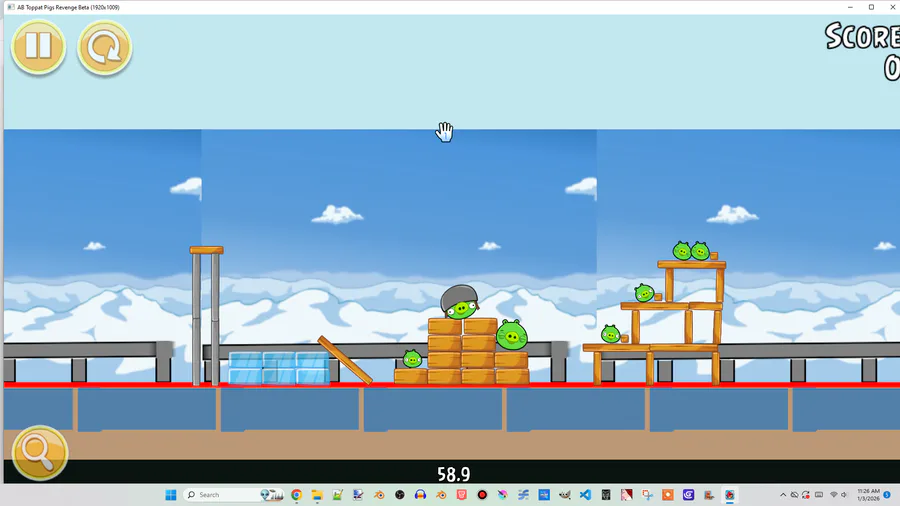
Task: Maximize the AB Toppat Pigs Revenge window
Action: click(871, 7)
